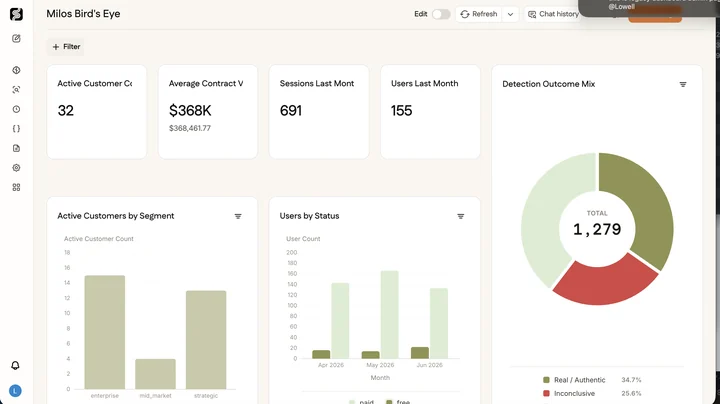Add a Filter to the dashboard
This screenshot has width=720, height=404.
tap(66, 47)
